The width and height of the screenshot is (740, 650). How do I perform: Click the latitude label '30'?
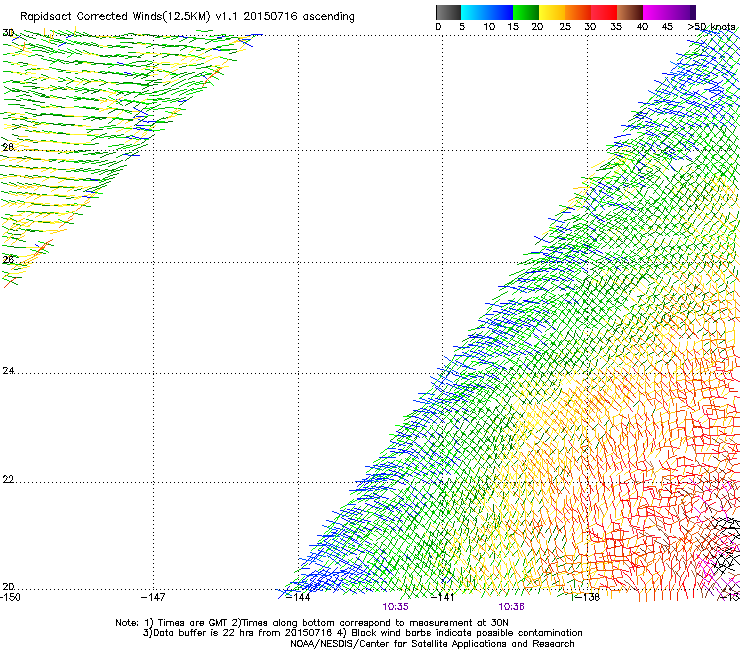pyautogui.click(x=8, y=33)
